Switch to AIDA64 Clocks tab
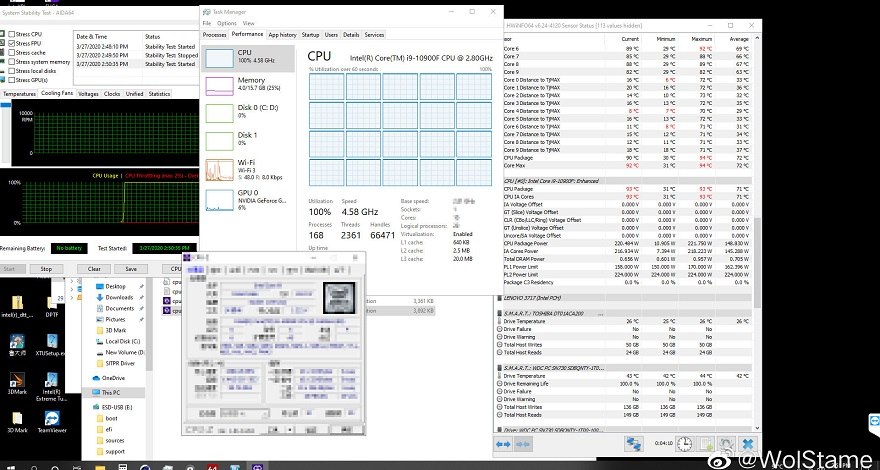 coord(112,94)
